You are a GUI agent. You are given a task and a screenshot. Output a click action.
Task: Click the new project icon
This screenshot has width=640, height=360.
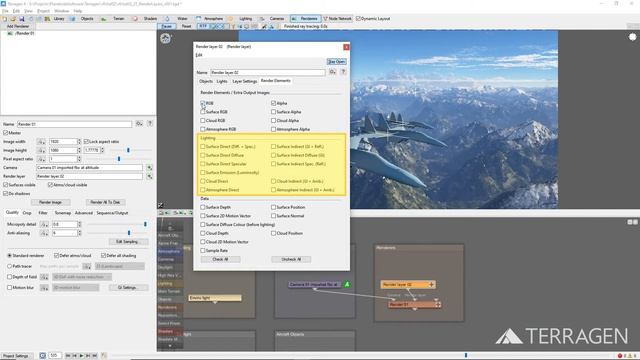tap(4, 19)
